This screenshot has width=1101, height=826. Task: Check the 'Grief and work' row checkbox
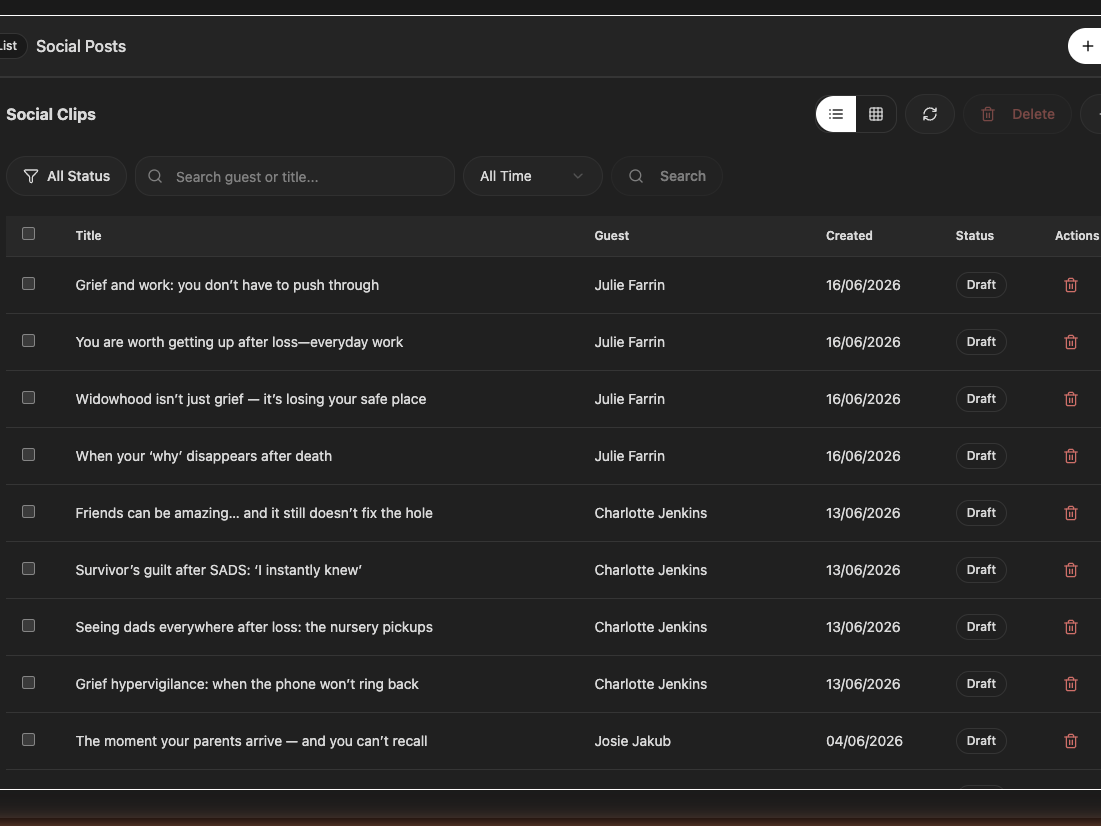click(28, 284)
